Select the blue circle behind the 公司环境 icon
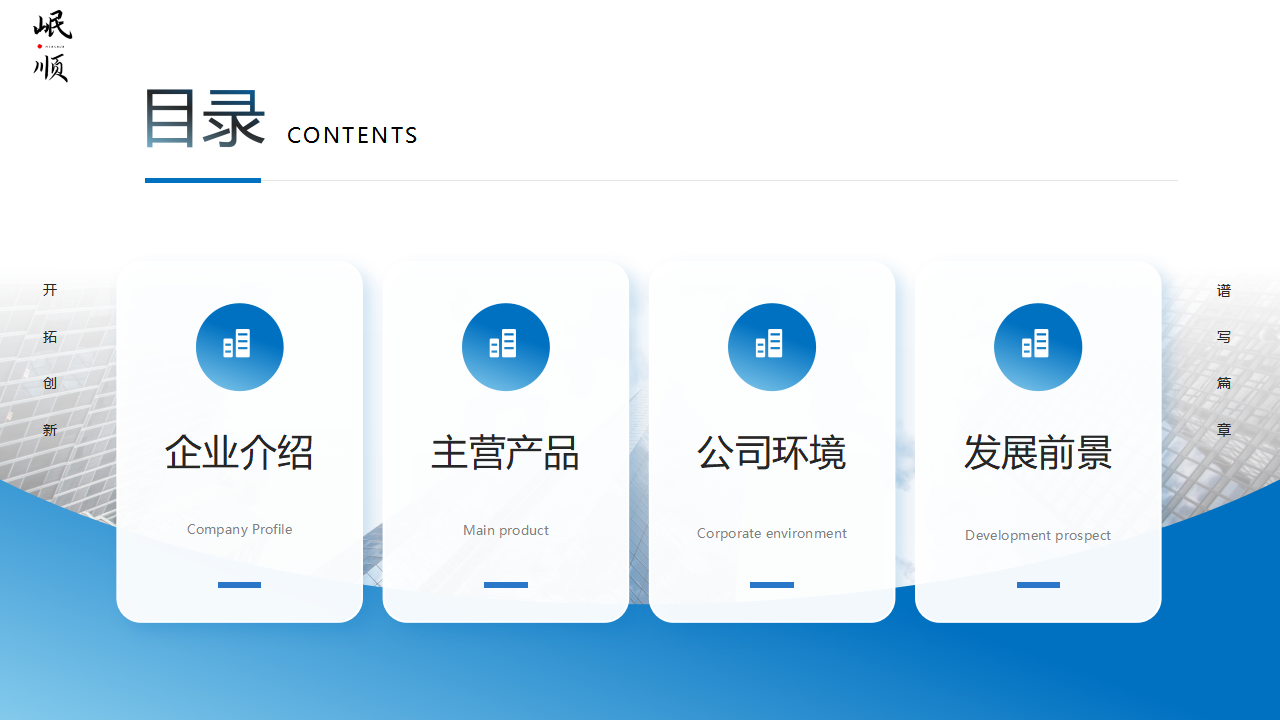This screenshot has width=1280, height=720. [x=771, y=347]
